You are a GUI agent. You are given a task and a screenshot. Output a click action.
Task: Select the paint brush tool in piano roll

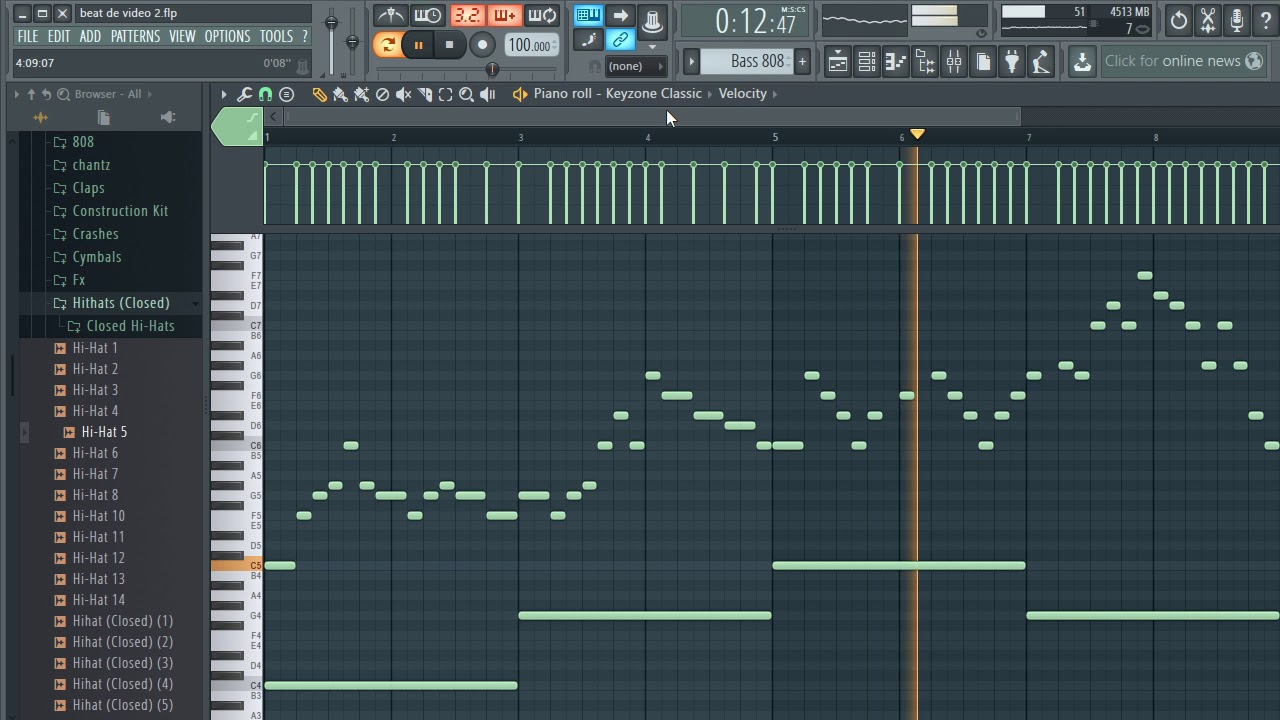[x=340, y=94]
